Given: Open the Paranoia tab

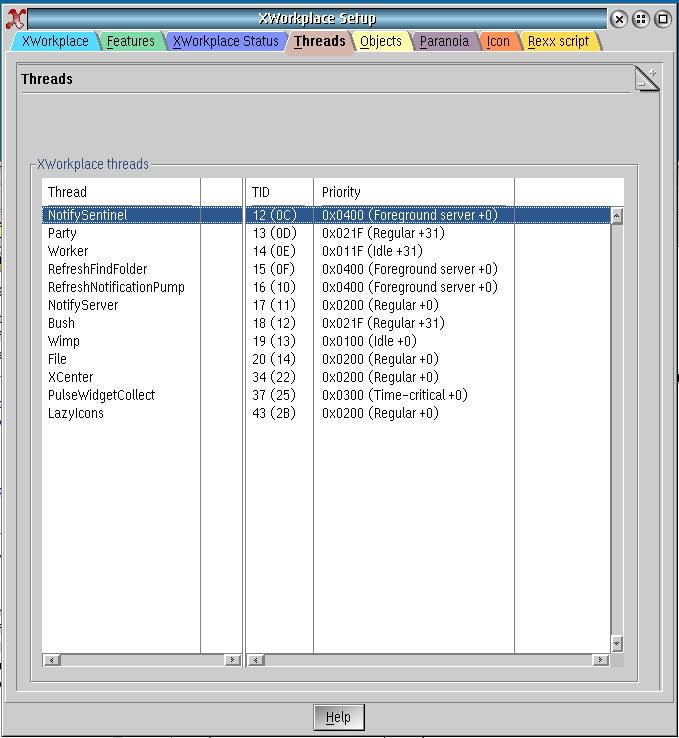Looking at the screenshot, I should click(444, 41).
